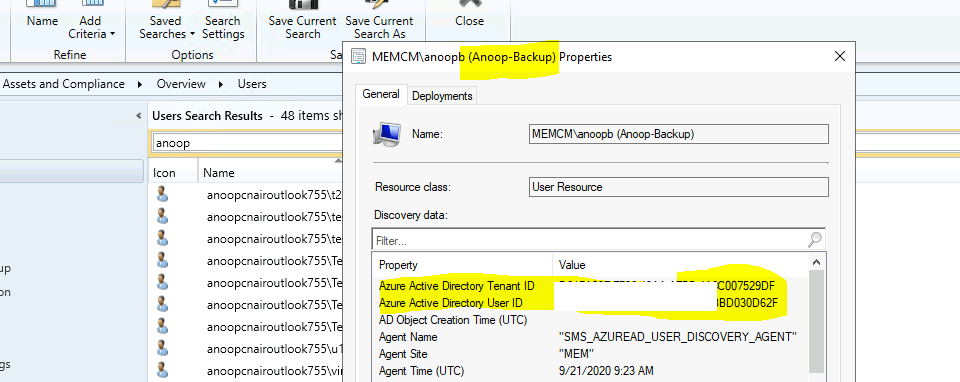Select Users in breadcrumb path
Screen dimensions: 960x382
[x=252, y=84]
